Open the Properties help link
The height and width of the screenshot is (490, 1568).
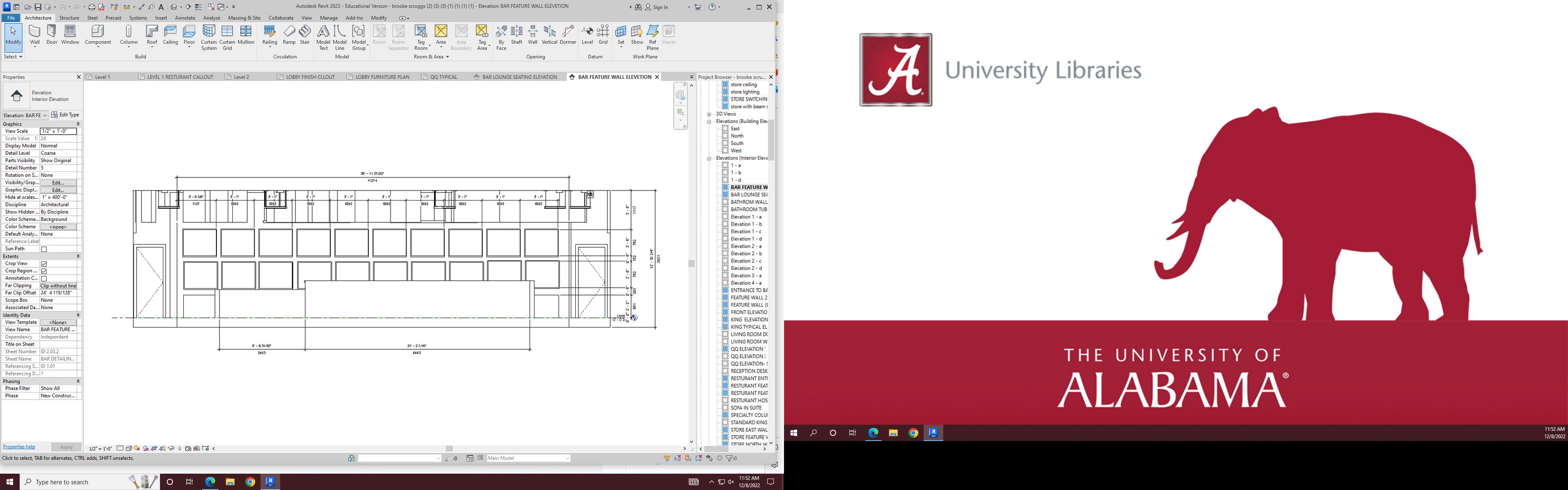[19, 447]
